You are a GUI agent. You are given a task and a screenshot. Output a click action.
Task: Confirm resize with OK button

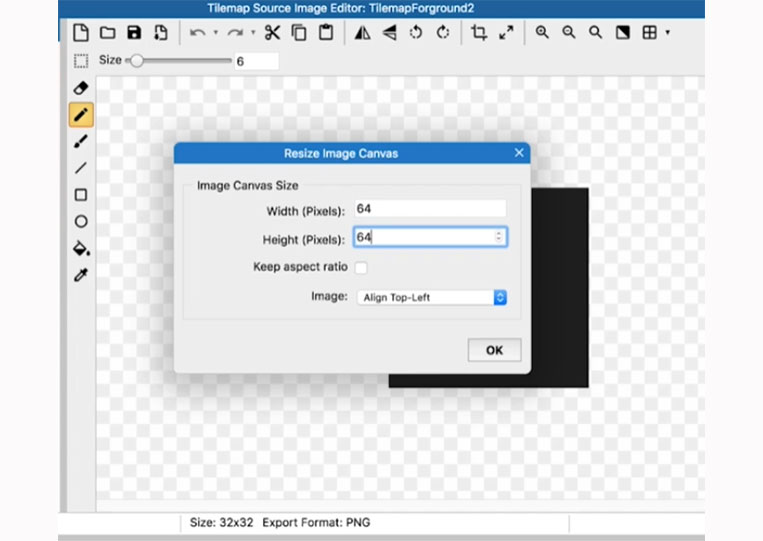[x=494, y=350]
